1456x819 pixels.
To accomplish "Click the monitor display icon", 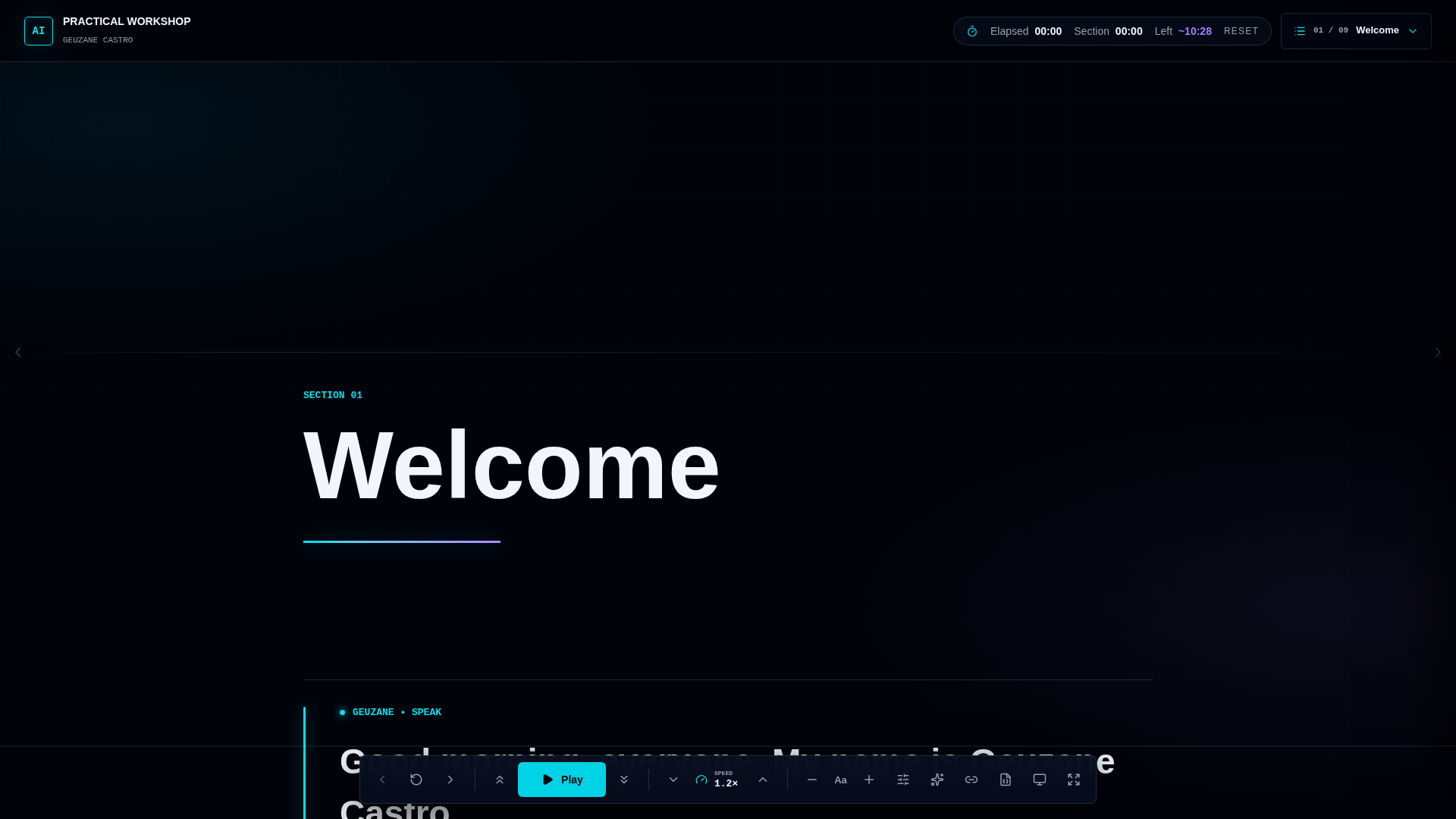I will (x=1040, y=780).
